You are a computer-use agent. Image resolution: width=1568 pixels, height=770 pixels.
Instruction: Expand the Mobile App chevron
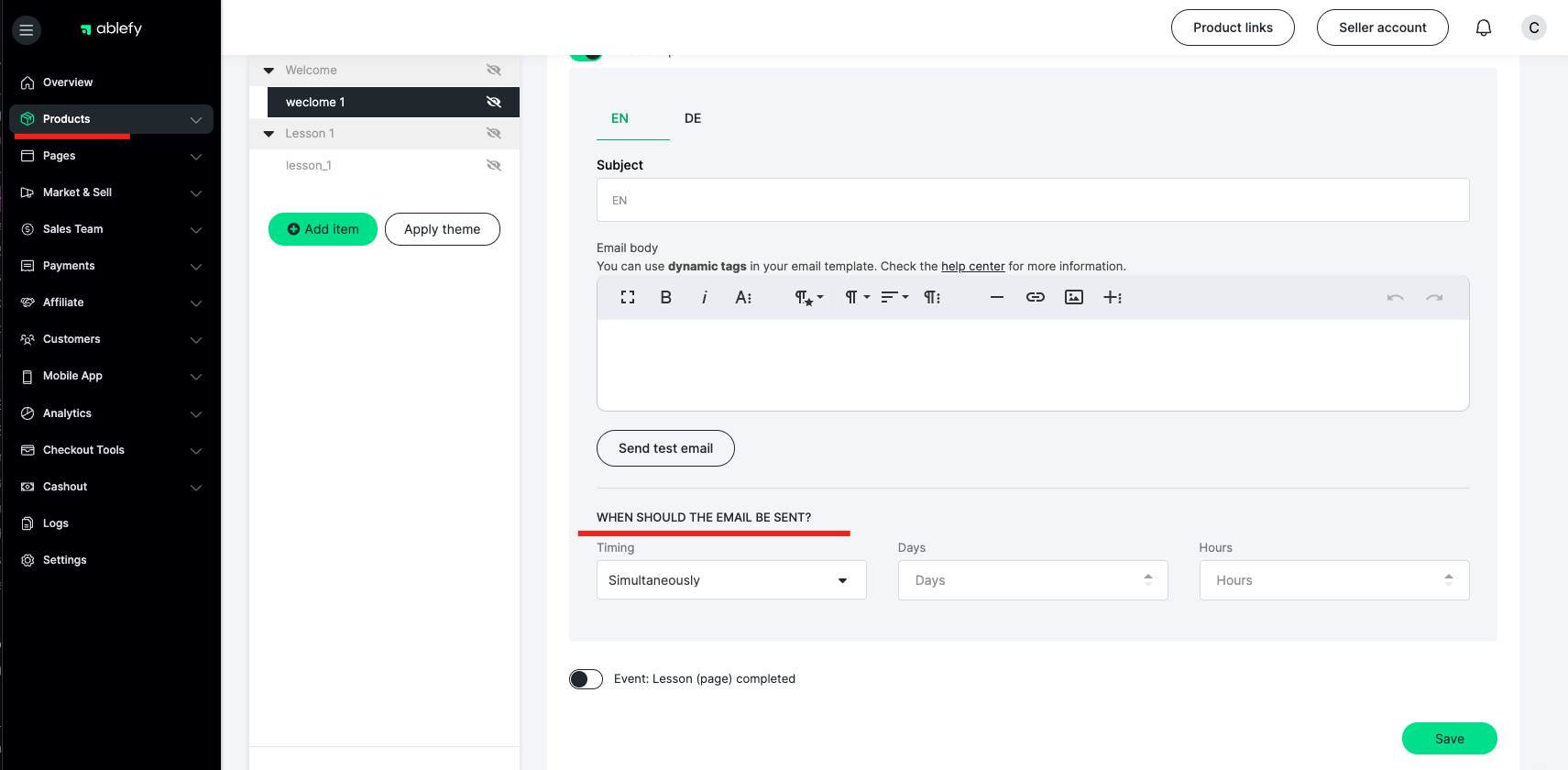(196, 377)
